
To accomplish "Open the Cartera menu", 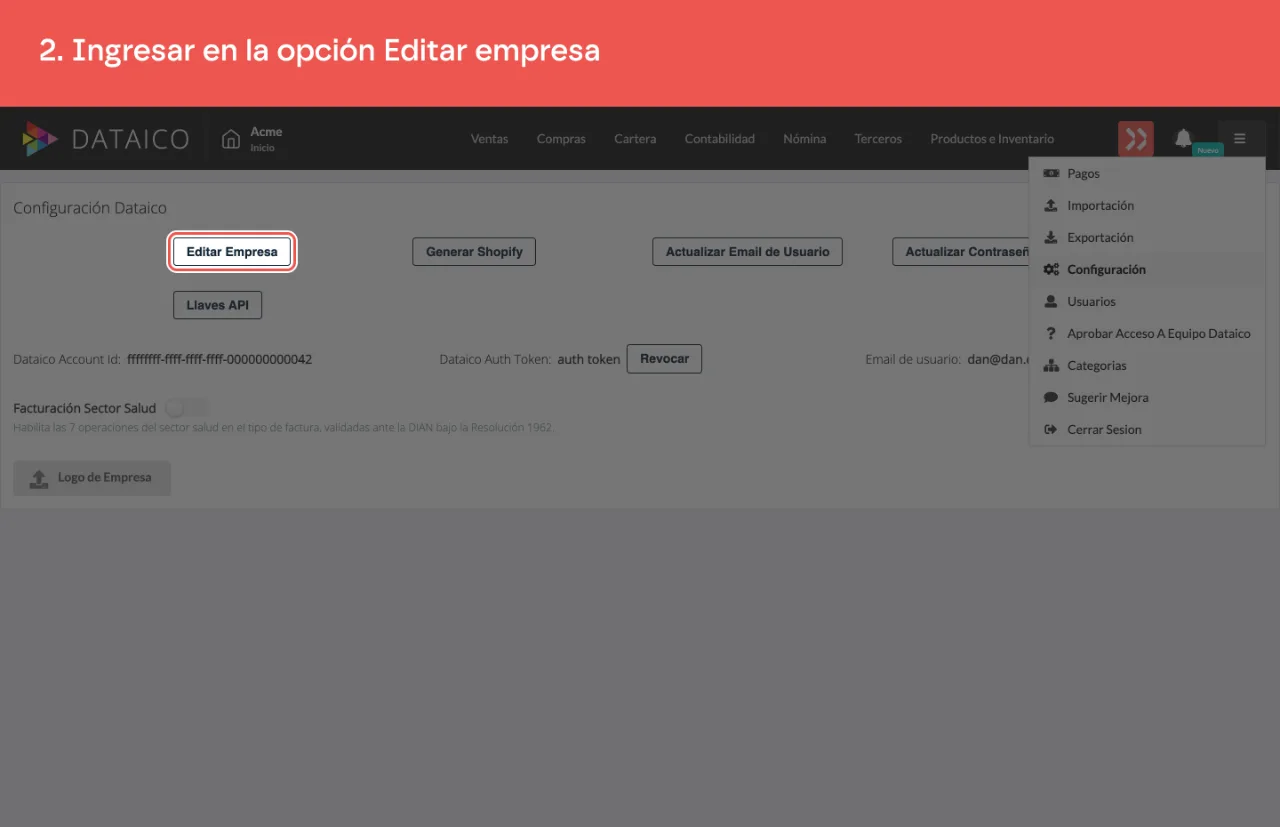I will [635, 139].
